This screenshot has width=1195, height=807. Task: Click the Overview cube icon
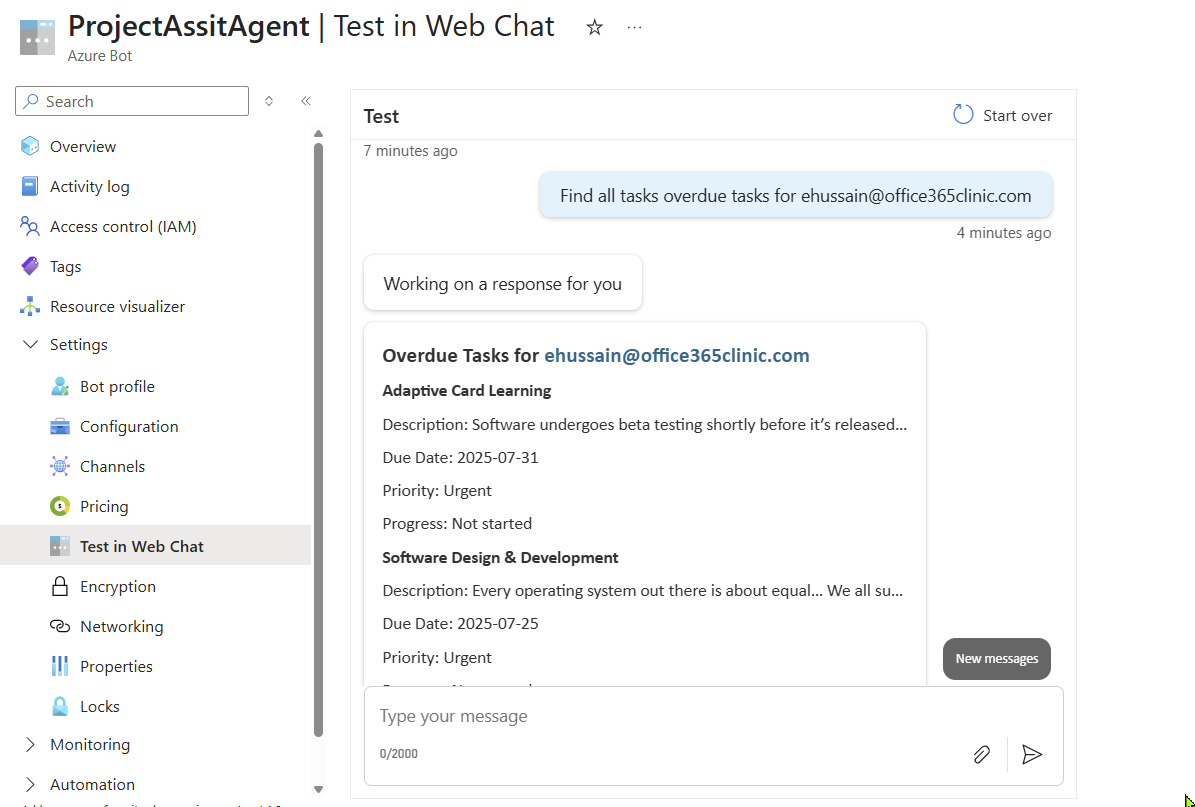30,146
